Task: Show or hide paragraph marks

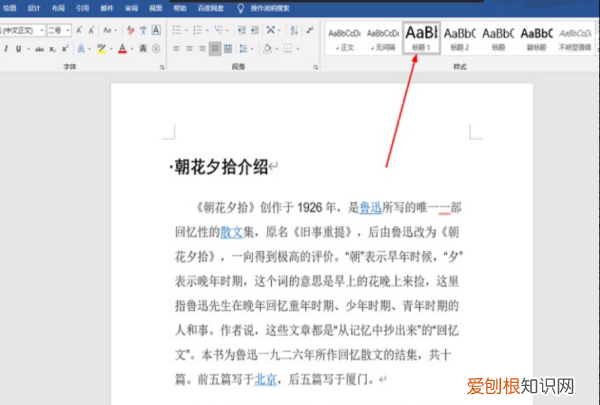Action: tap(310, 30)
